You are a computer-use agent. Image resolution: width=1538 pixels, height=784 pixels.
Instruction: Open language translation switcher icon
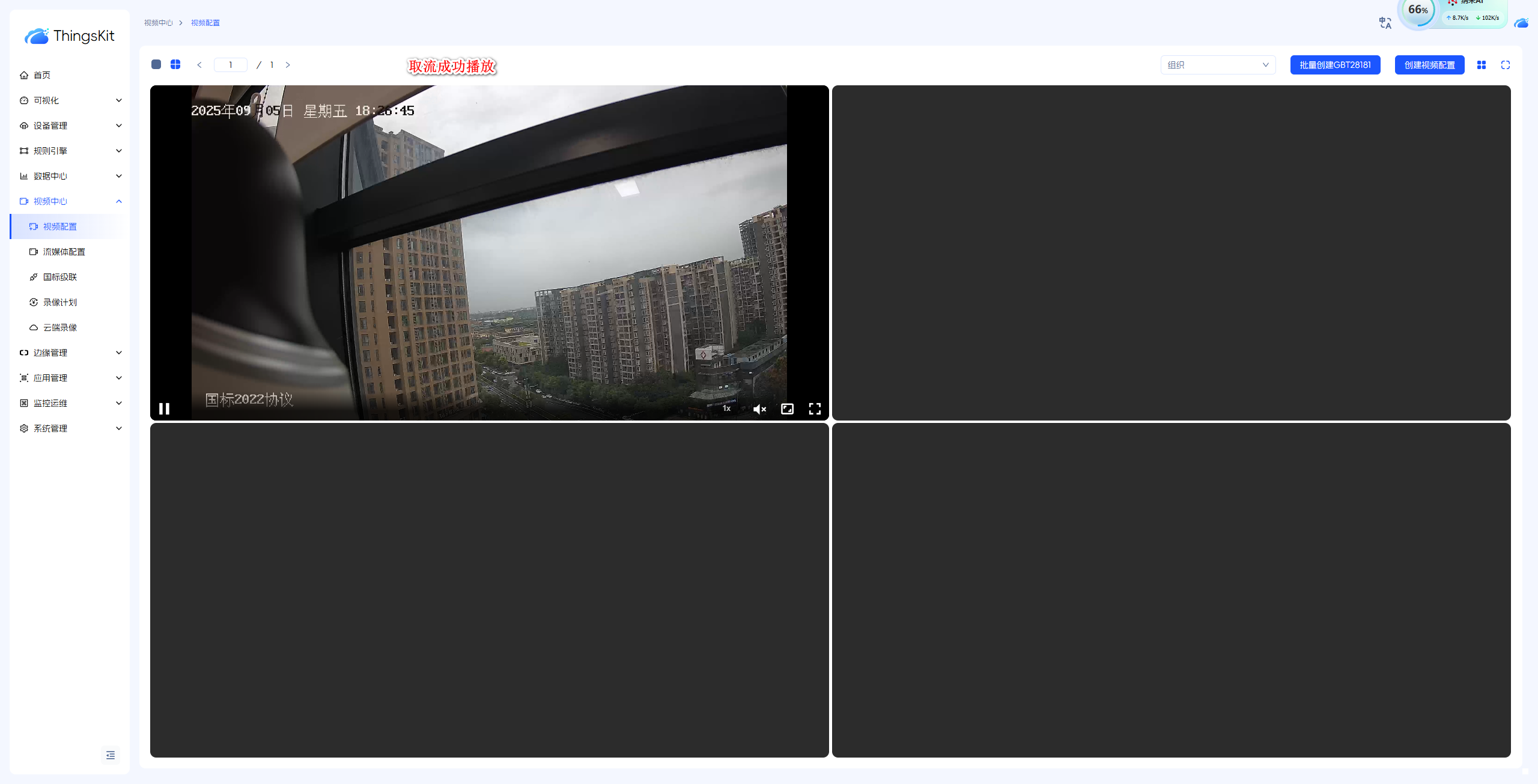pos(1385,23)
